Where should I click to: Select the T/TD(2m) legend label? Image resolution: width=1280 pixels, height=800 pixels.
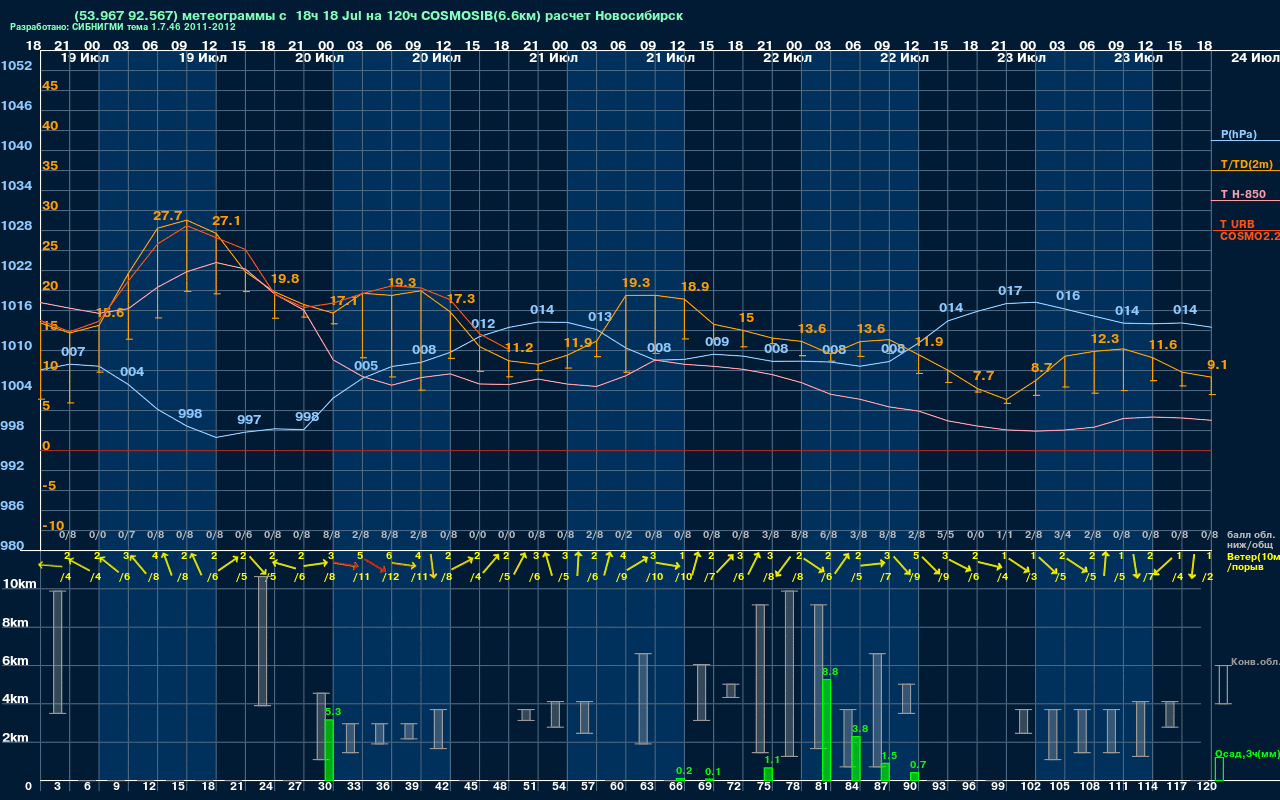point(1246,164)
